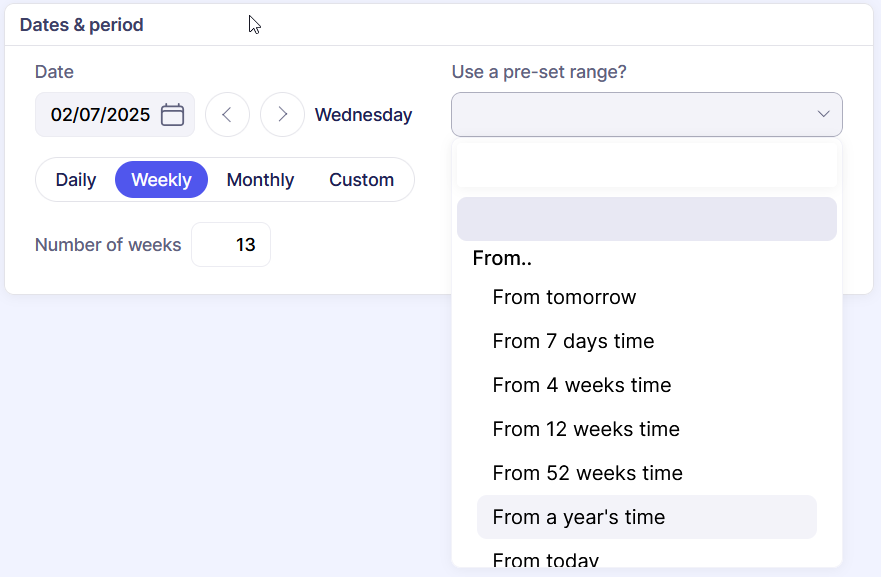Advance to next date with right arrow
881x577 pixels.
(x=282, y=115)
